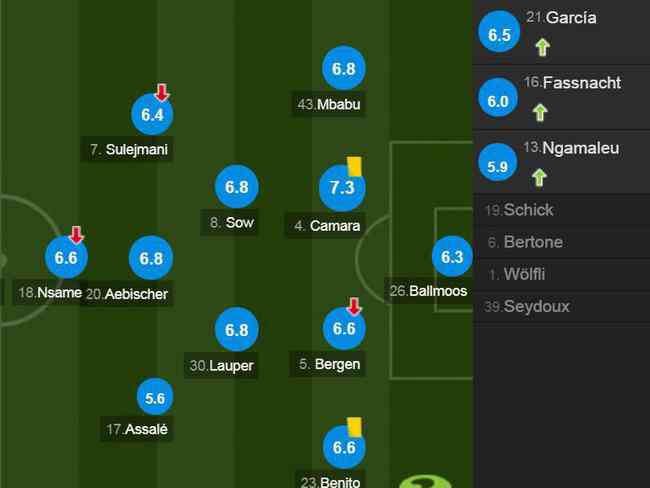Click the 30. Lauper name label
The image size is (650, 488).
tap(221, 366)
